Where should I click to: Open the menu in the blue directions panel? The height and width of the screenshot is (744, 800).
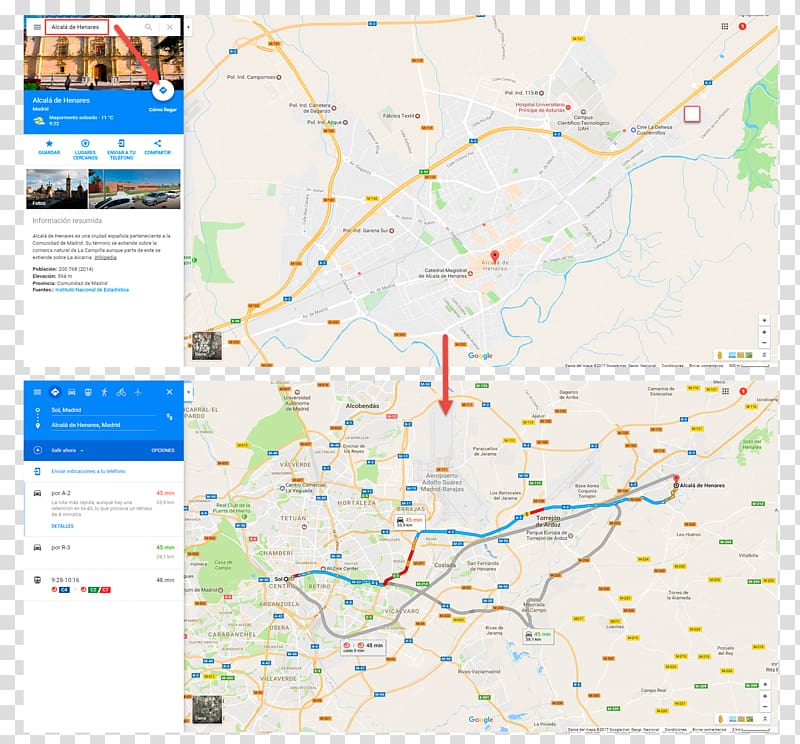37,392
